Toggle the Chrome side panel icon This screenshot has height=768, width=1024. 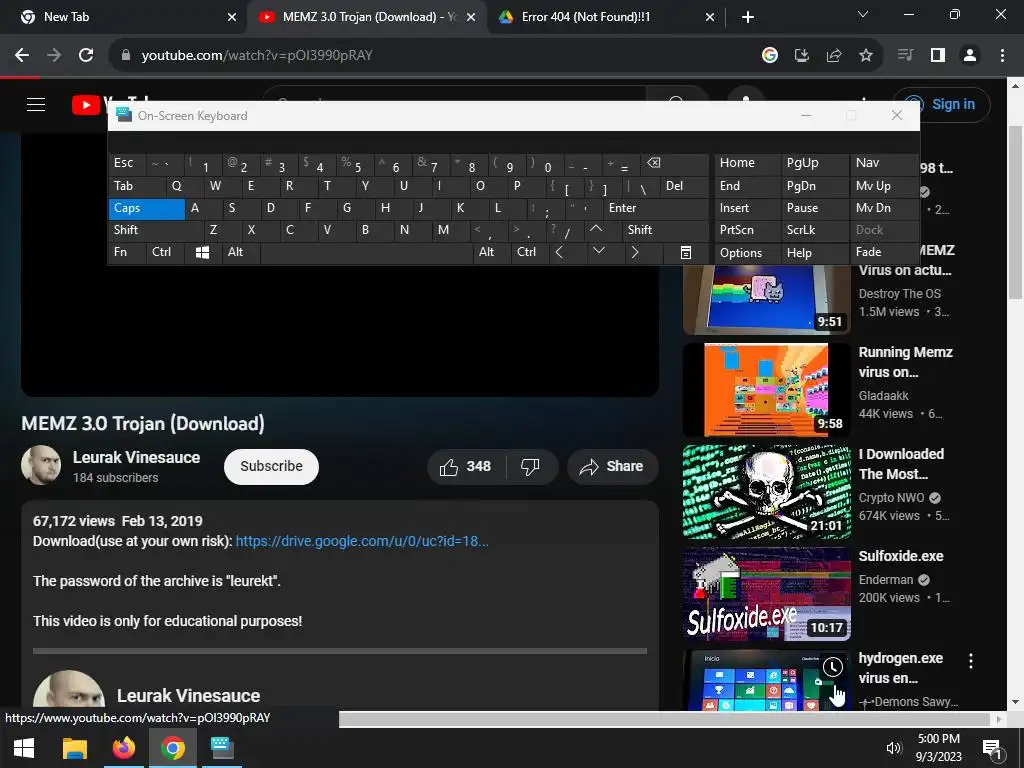(x=938, y=56)
